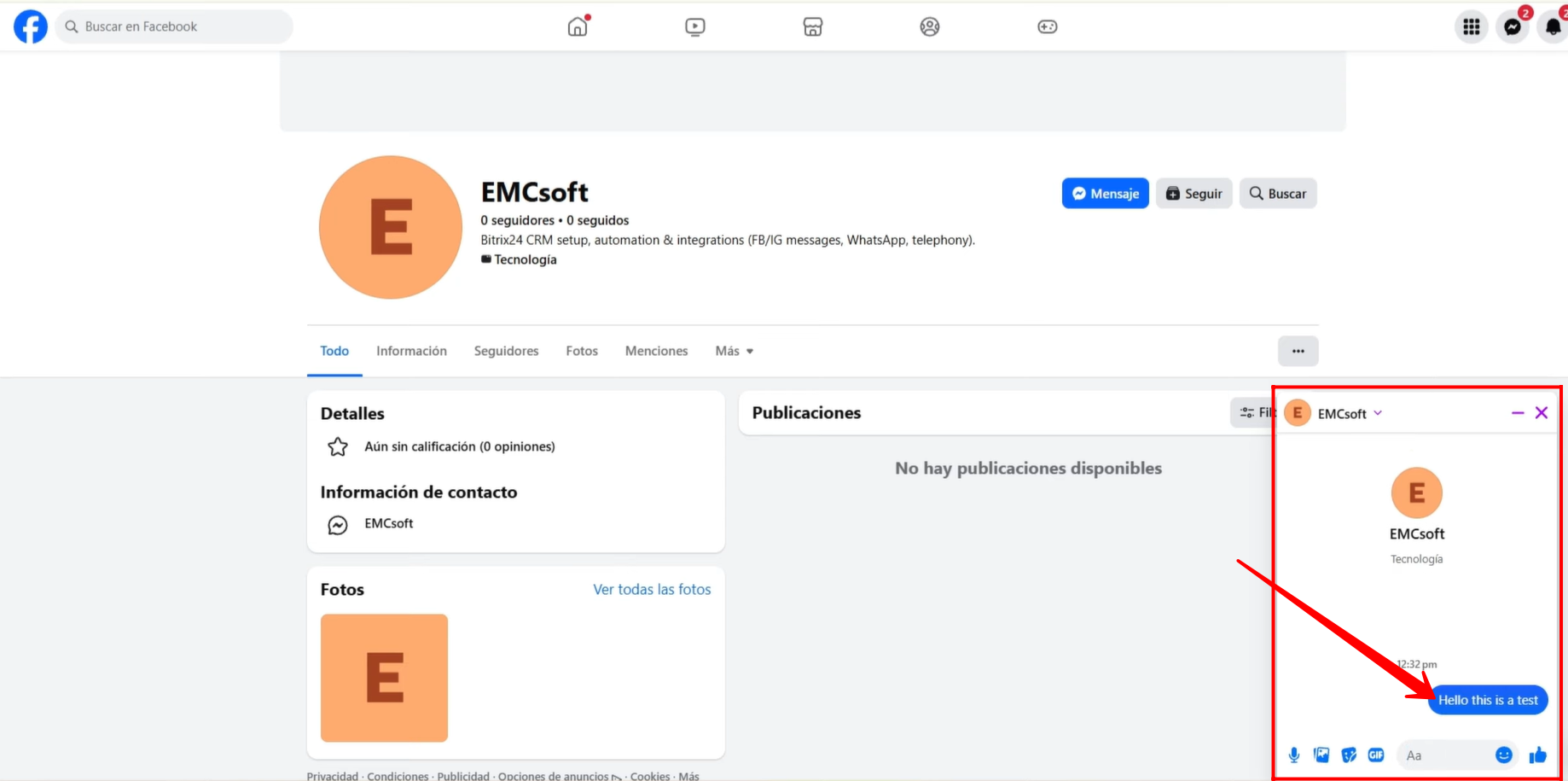Viewport: 1568px width, 781px height.
Task: Open the emoji picker in chat
Action: [1504, 755]
